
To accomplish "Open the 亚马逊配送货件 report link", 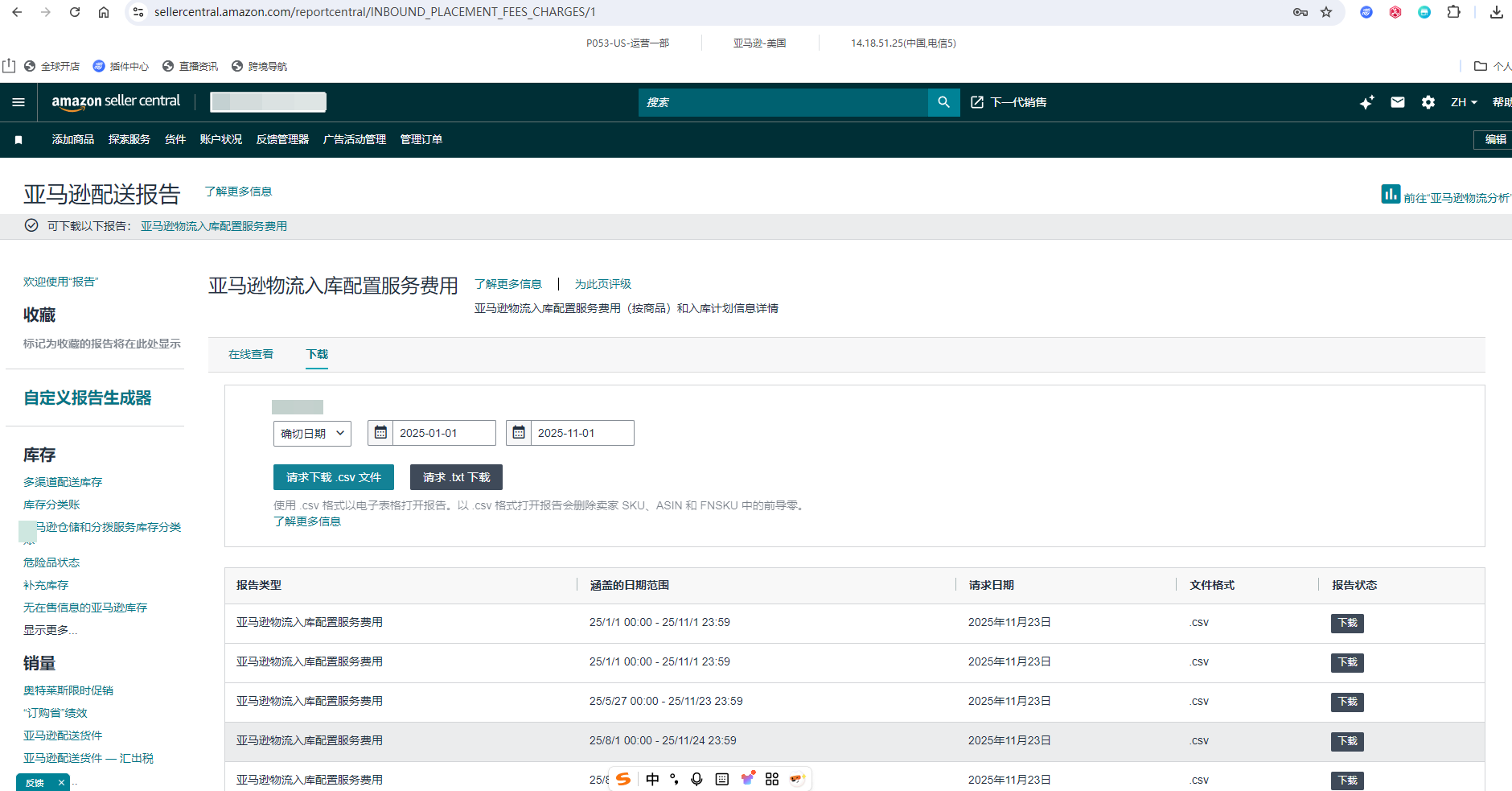I will (63, 735).
